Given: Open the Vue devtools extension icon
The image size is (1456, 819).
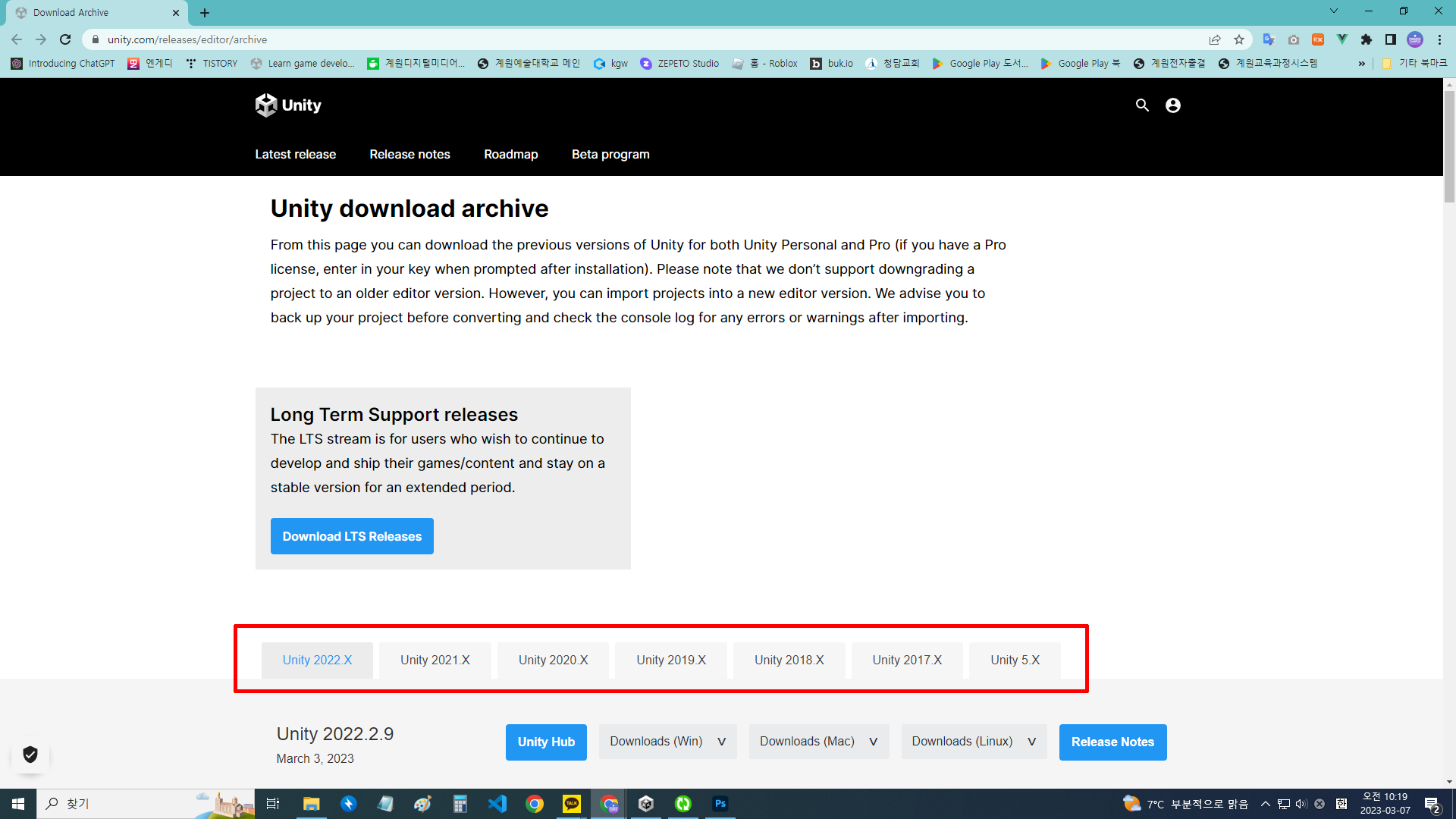Looking at the screenshot, I should (x=1342, y=39).
